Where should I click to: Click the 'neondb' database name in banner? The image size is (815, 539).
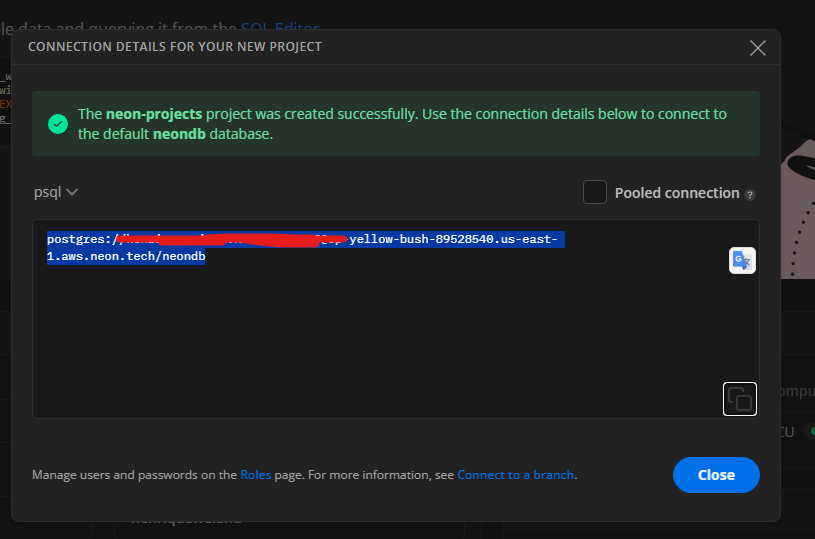pos(179,134)
